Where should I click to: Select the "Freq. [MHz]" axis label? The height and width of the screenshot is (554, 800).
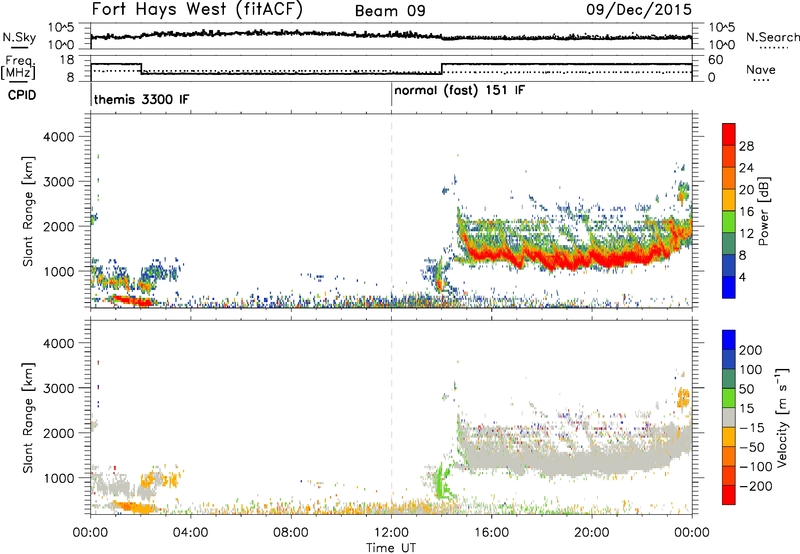coord(19,68)
